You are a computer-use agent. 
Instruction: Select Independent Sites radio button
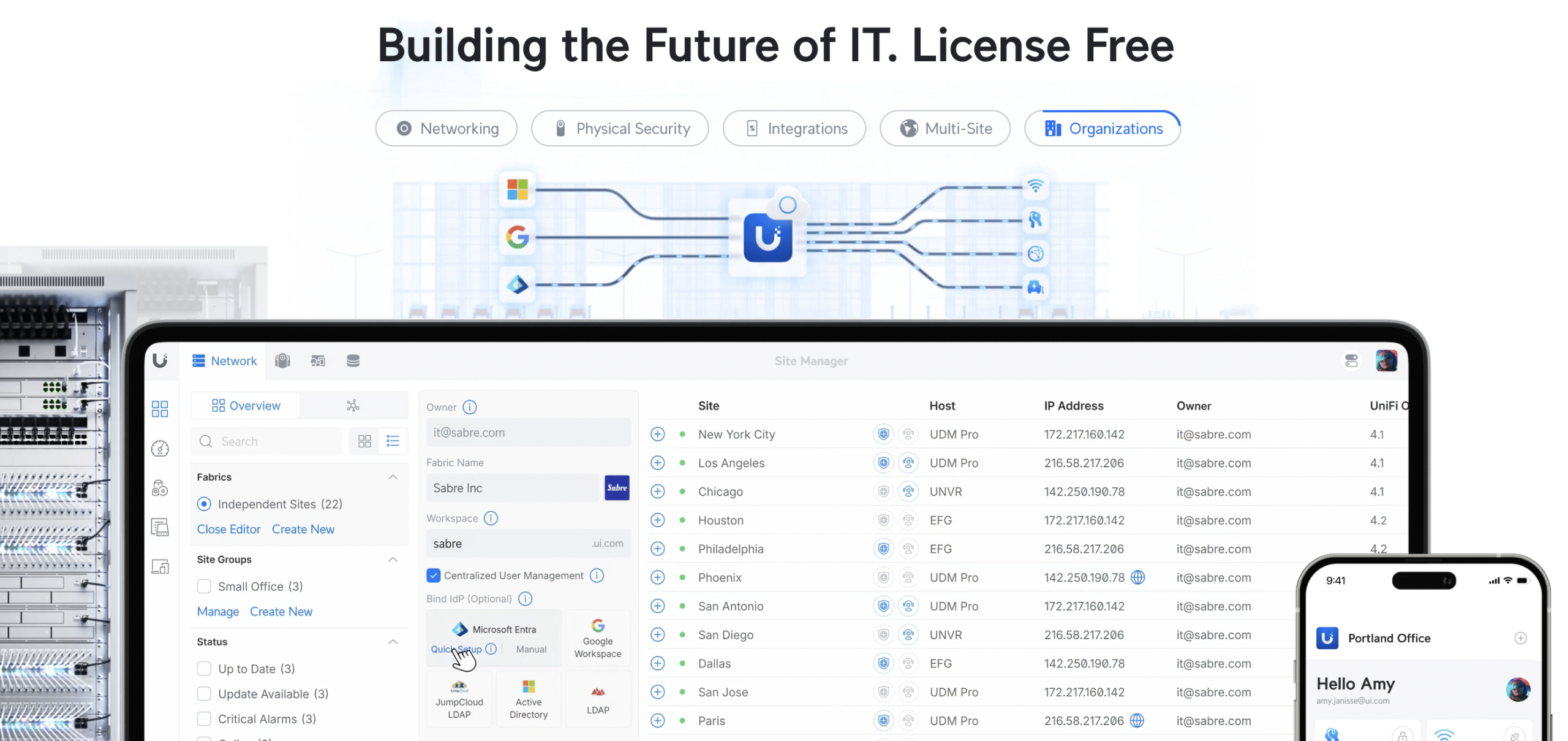point(204,504)
